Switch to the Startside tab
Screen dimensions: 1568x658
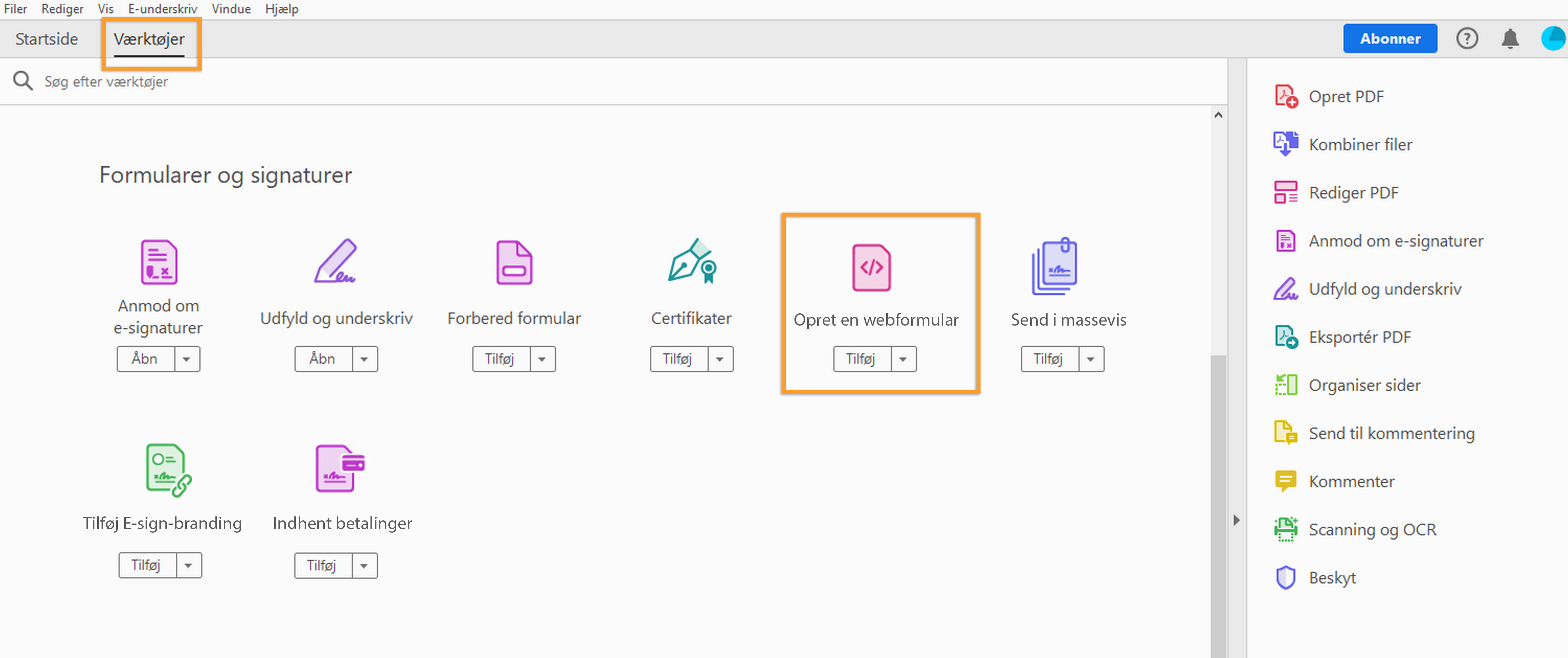click(x=47, y=38)
